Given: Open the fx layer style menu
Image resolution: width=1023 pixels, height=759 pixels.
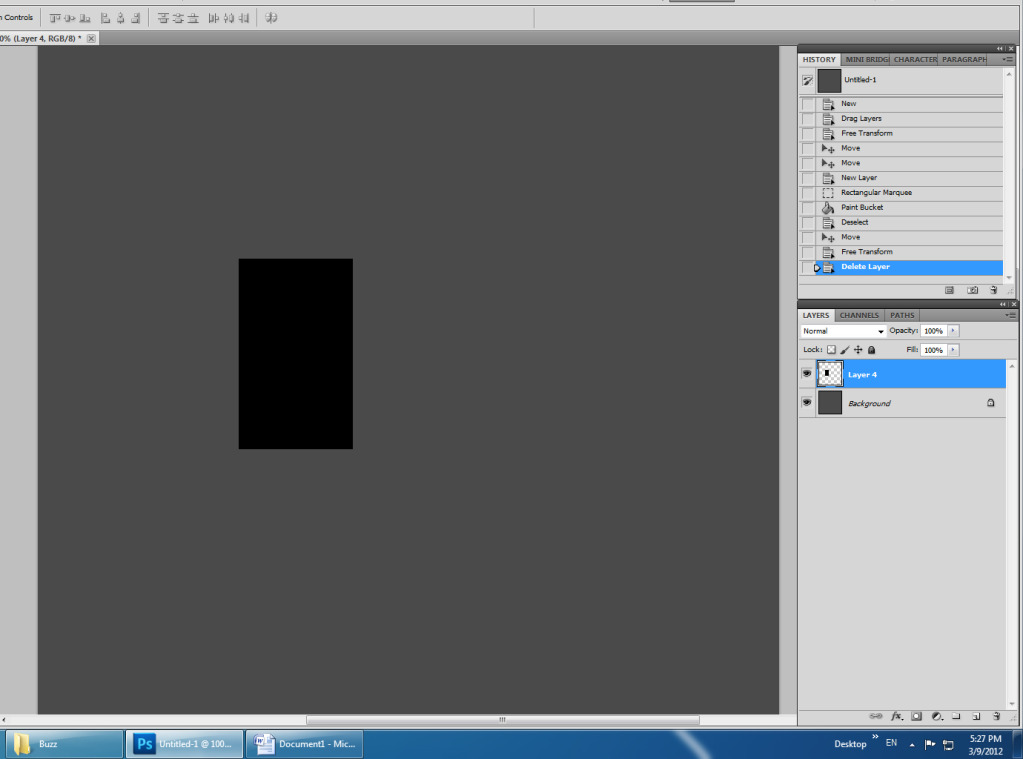Looking at the screenshot, I should [897, 716].
